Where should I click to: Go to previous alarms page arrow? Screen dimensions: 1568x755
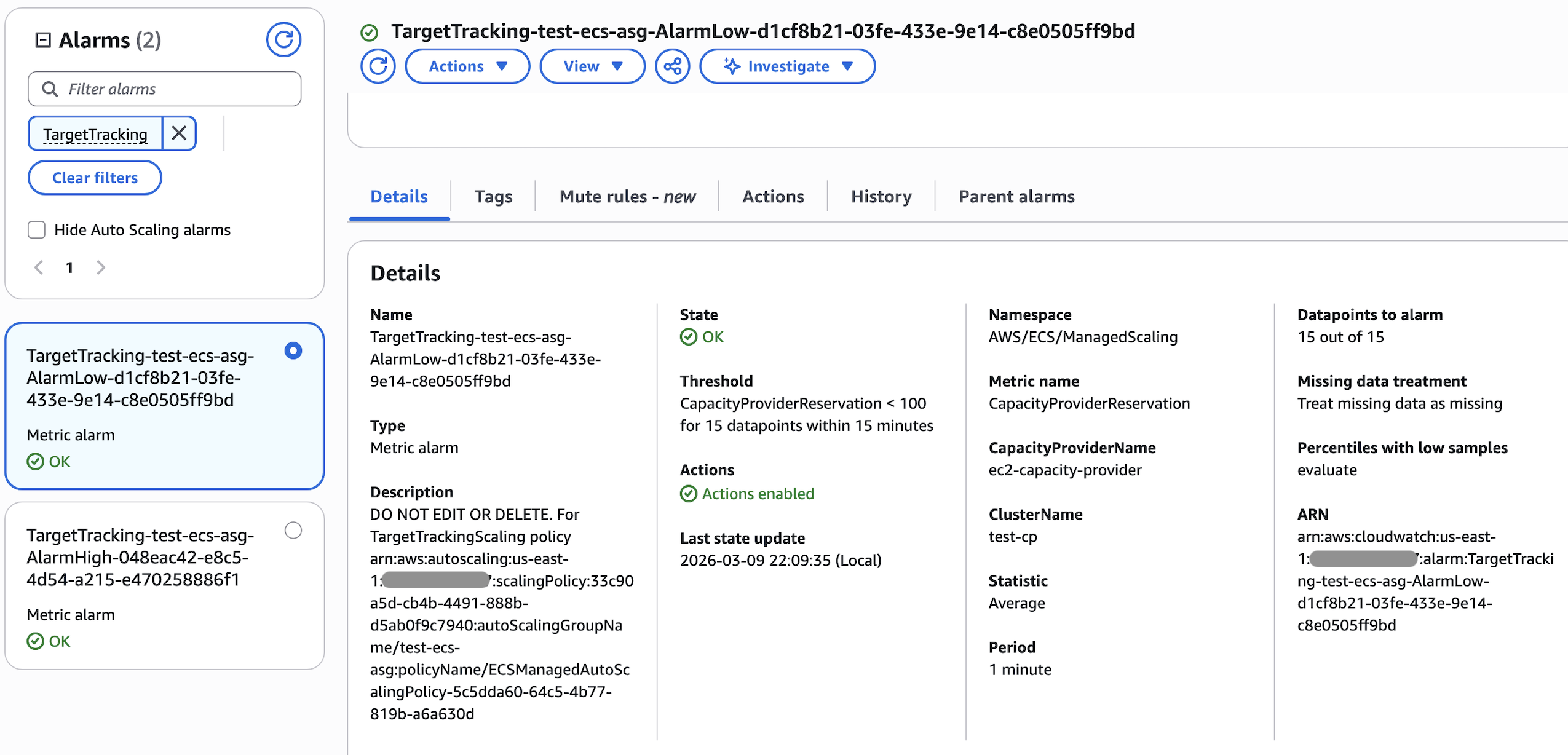(39, 267)
